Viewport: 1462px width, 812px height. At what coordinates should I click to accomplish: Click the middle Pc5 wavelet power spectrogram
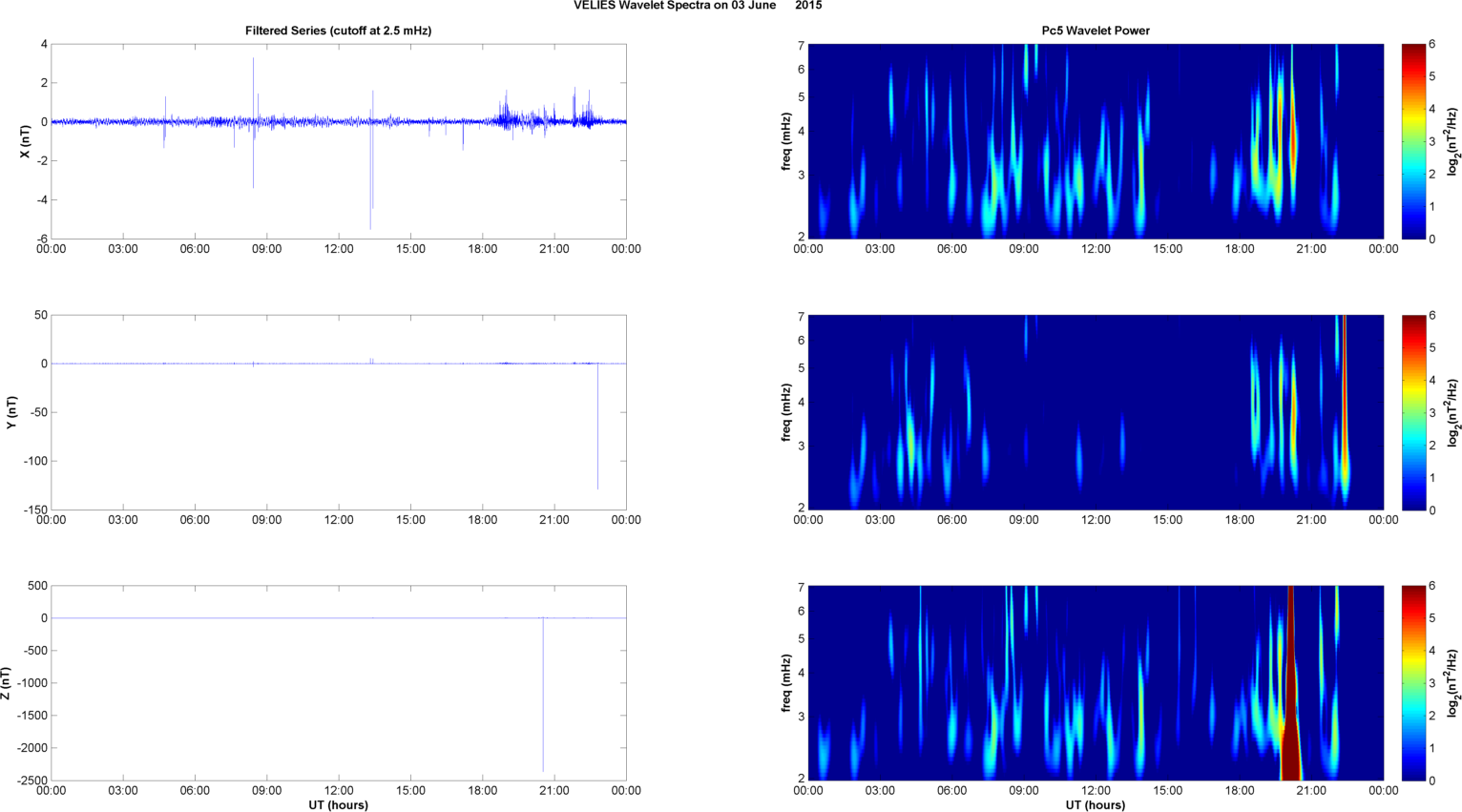click(x=1096, y=412)
